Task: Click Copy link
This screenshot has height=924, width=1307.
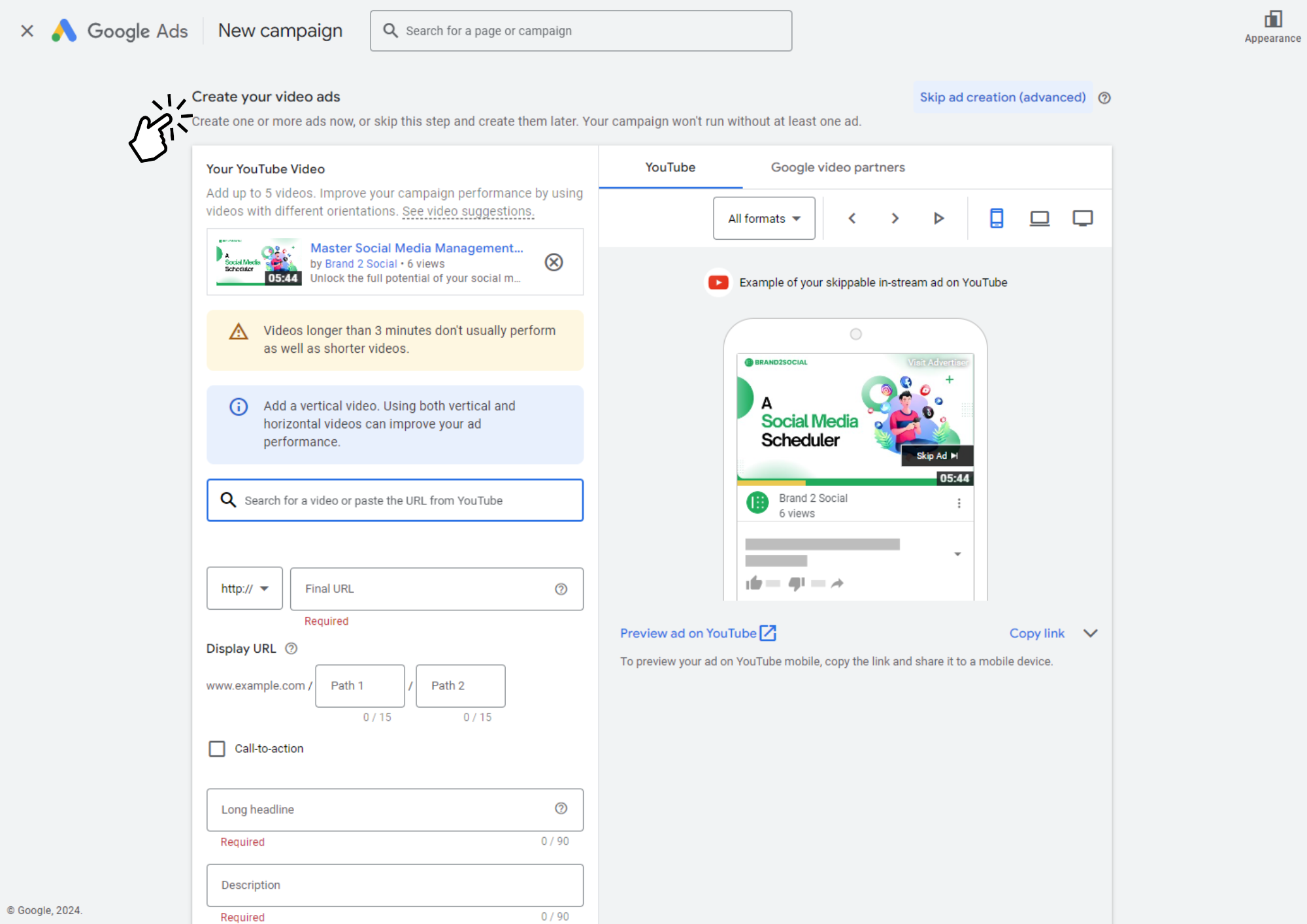Action: pos(1036,633)
